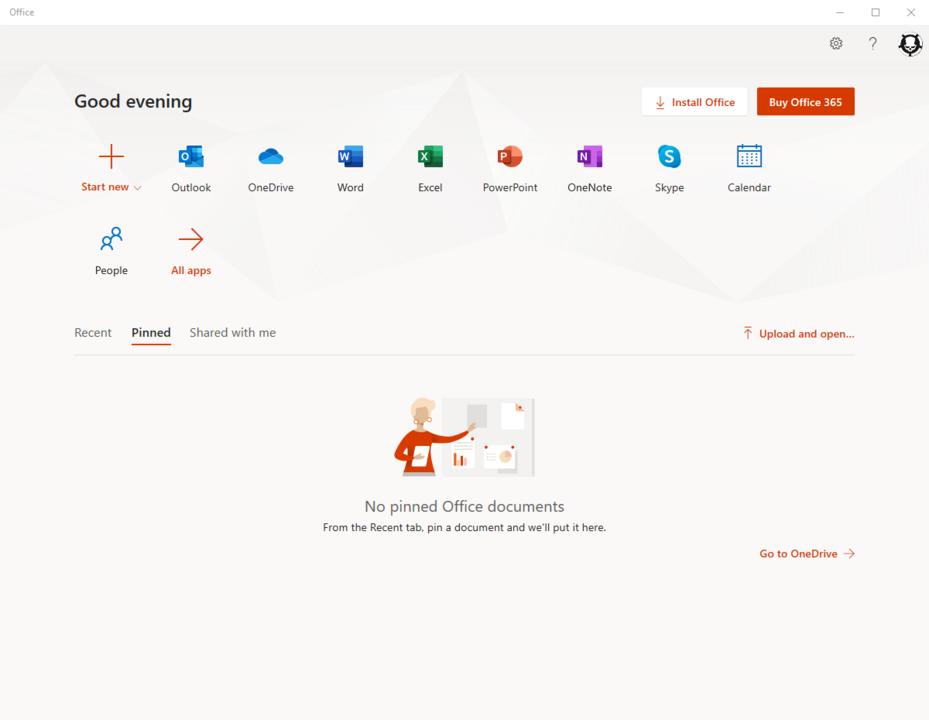Launch the OneNote app
Image resolution: width=929 pixels, height=720 pixels.
click(590, 156)
